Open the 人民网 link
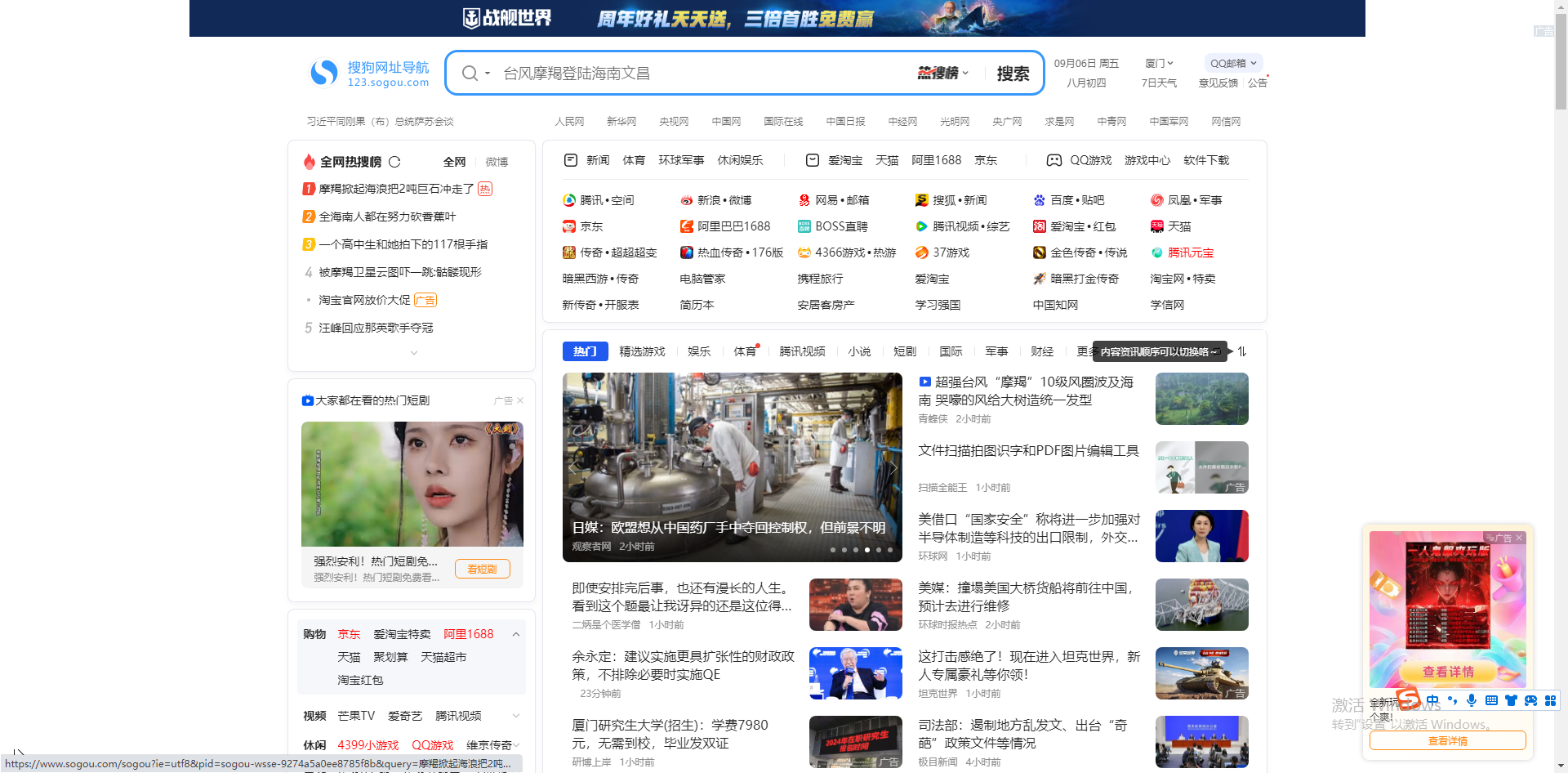The width and height of the screenshot is (1568, 773). 569,122
